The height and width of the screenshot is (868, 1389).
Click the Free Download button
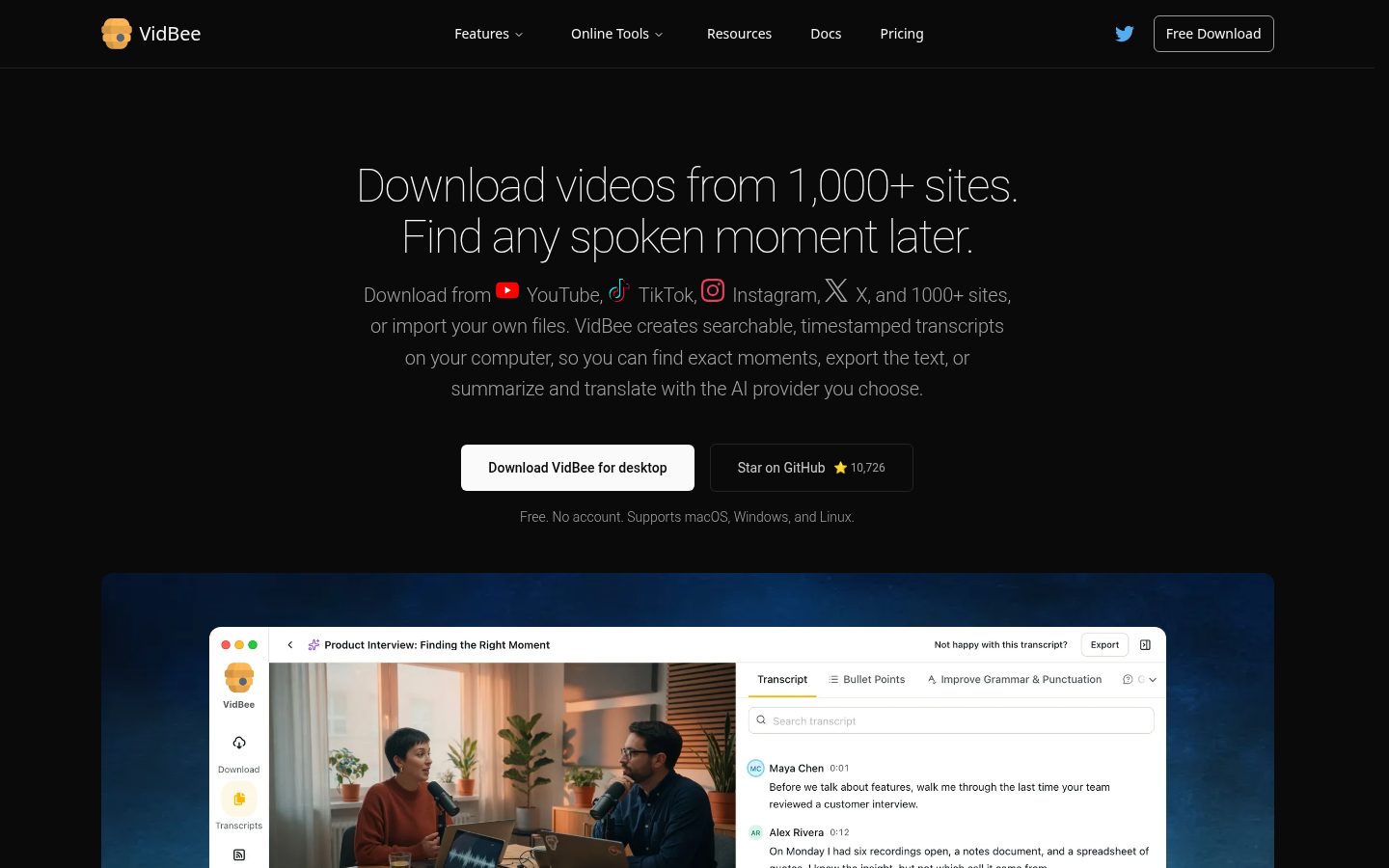pyautogui.click(x=1213, y=34)
